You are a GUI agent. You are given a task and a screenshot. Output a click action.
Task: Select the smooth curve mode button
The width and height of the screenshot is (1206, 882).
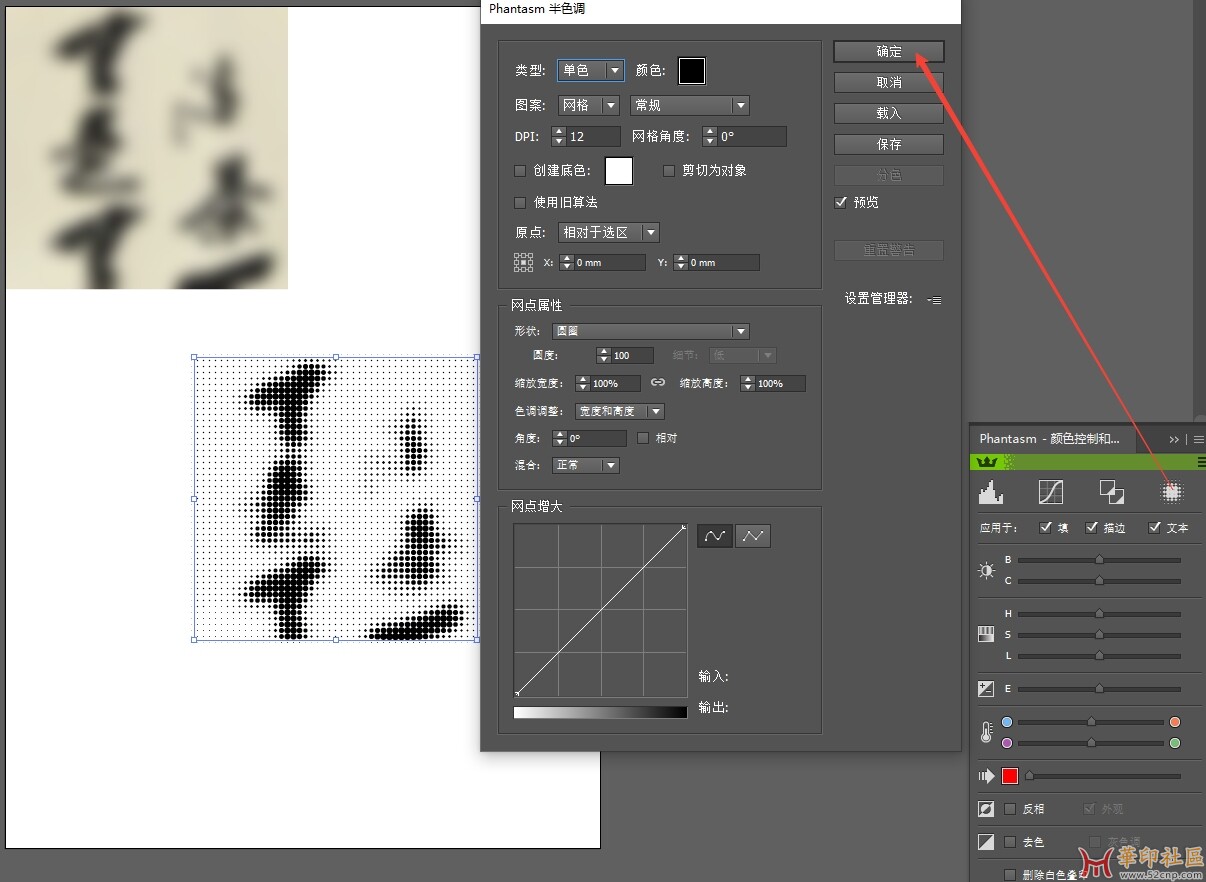tap(714, 536)
